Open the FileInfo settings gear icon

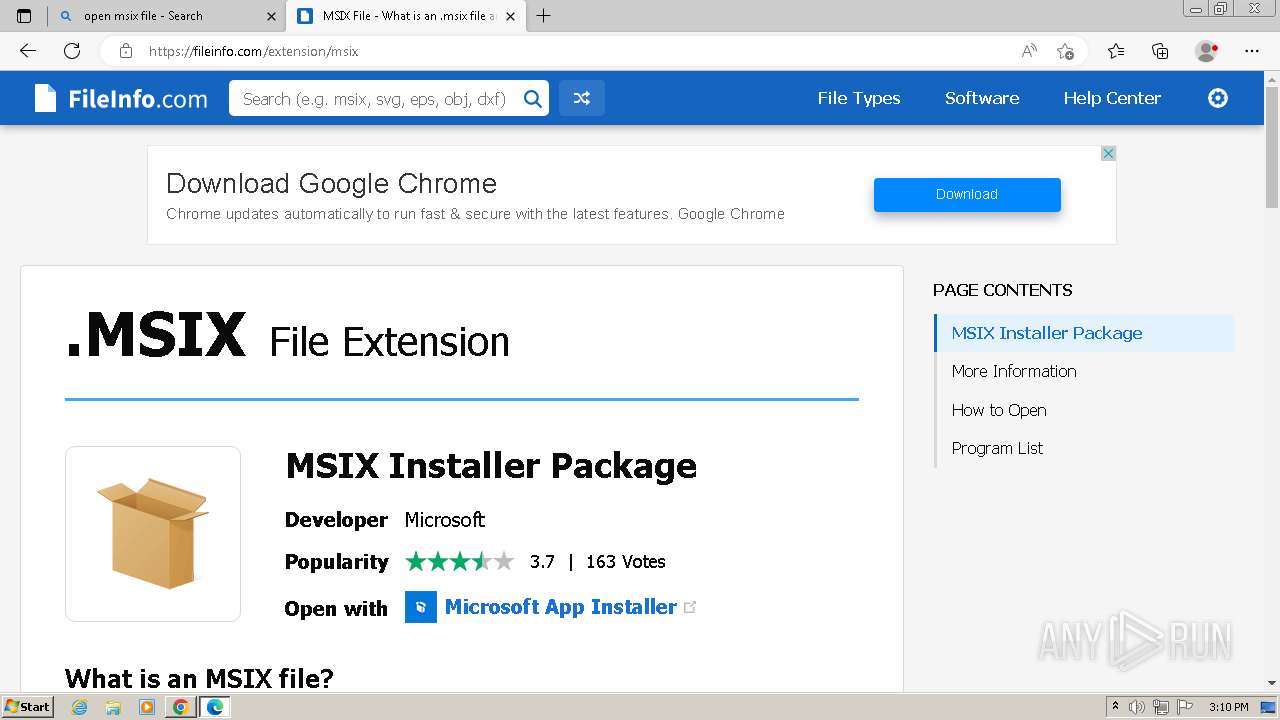click(1217, 98)
